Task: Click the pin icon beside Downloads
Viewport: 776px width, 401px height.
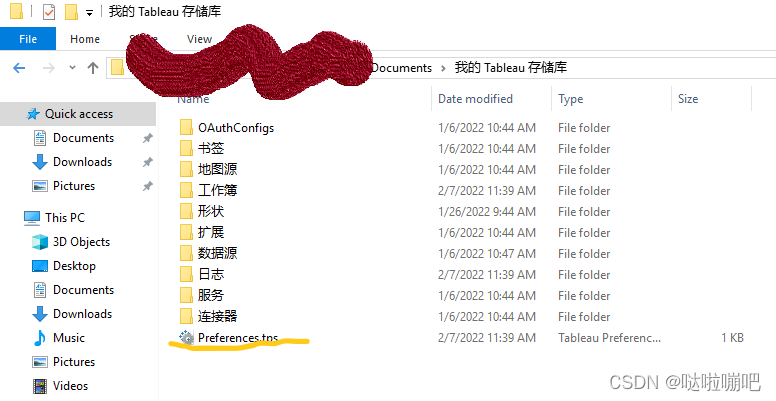Action: coord(147,162)
